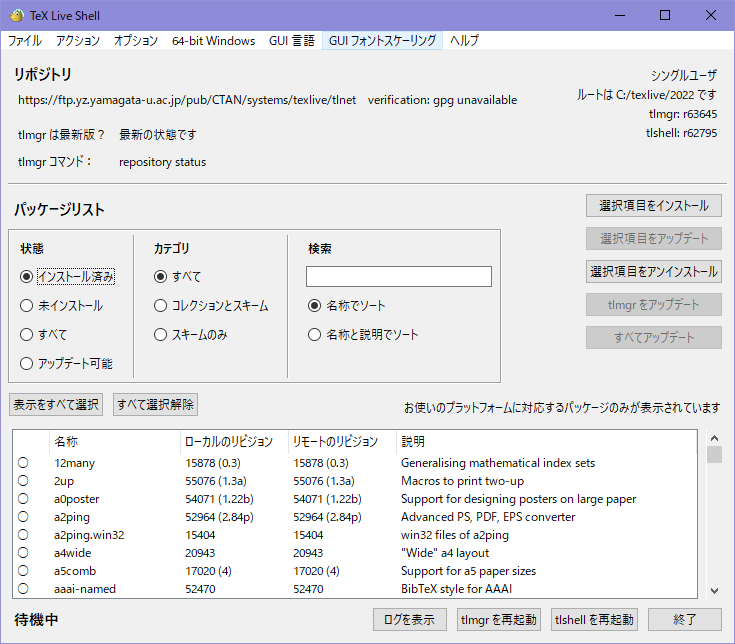
Task: Click the 名称 column header
Action: pos(114,442)
